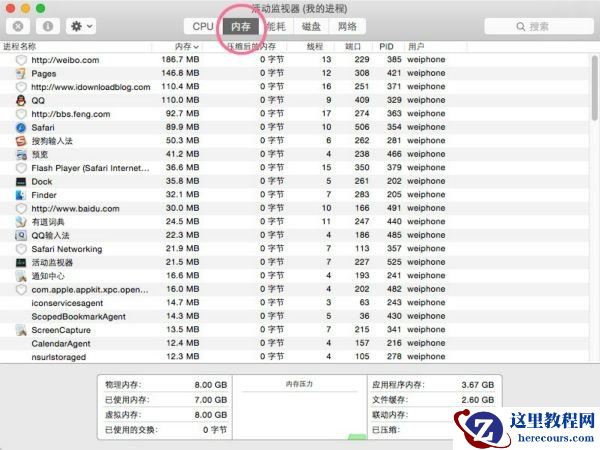This screenshot has width=600, height=450.
Task: Click the ScreenCapture icon
Action: pyautogui.click(x=21, y=330)
